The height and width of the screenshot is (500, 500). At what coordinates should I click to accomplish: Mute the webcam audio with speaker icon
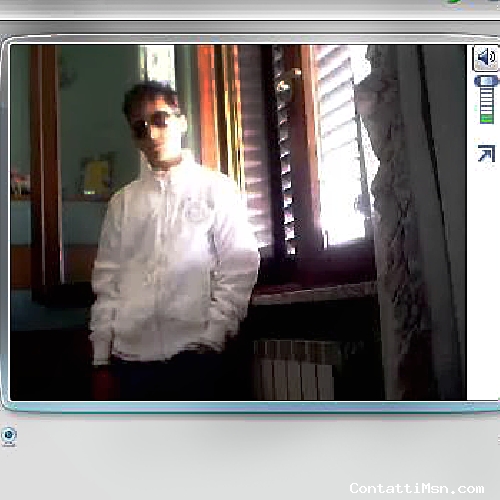click(x=485, y=58)
